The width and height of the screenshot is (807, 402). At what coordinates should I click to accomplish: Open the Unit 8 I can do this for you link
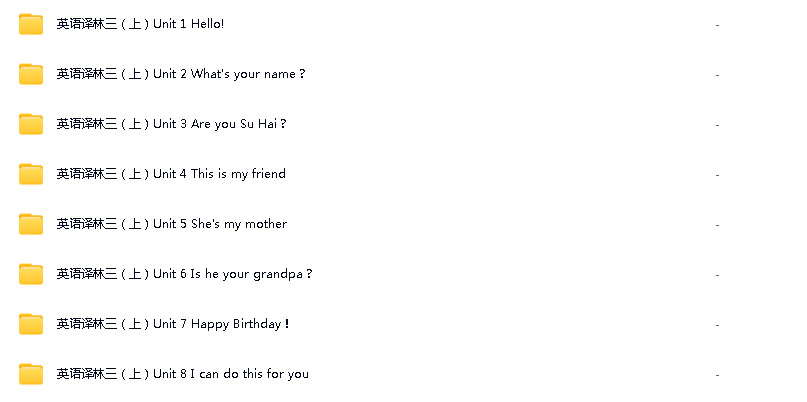pyautogui.click(x=183, y=374)
